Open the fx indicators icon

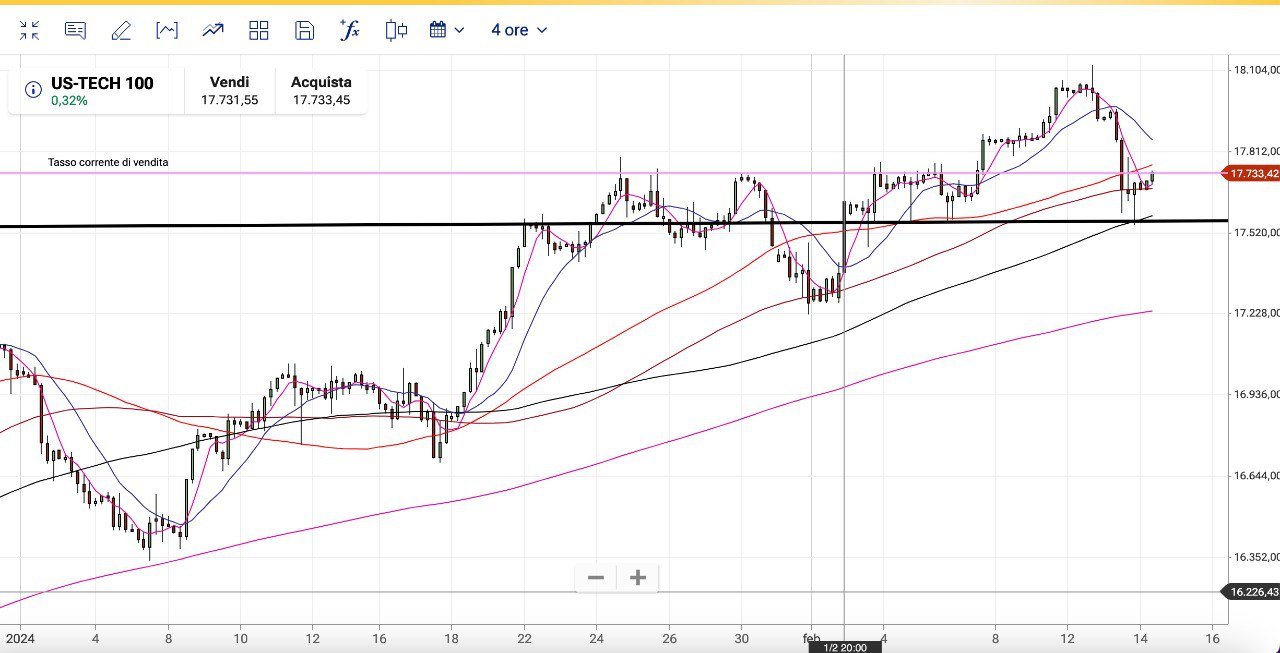coord(350,30)
